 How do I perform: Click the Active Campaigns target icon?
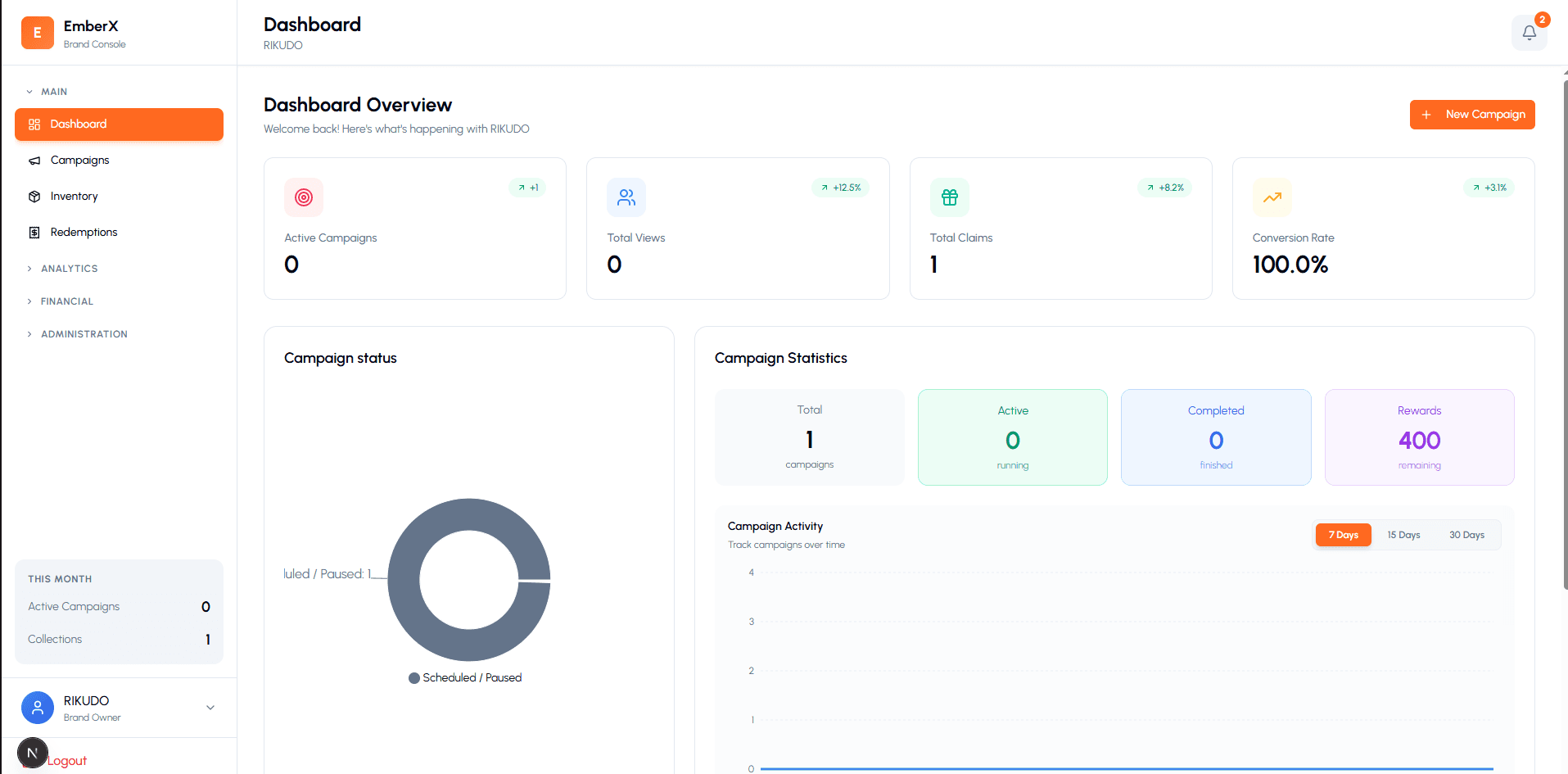[x=304, y=197]
